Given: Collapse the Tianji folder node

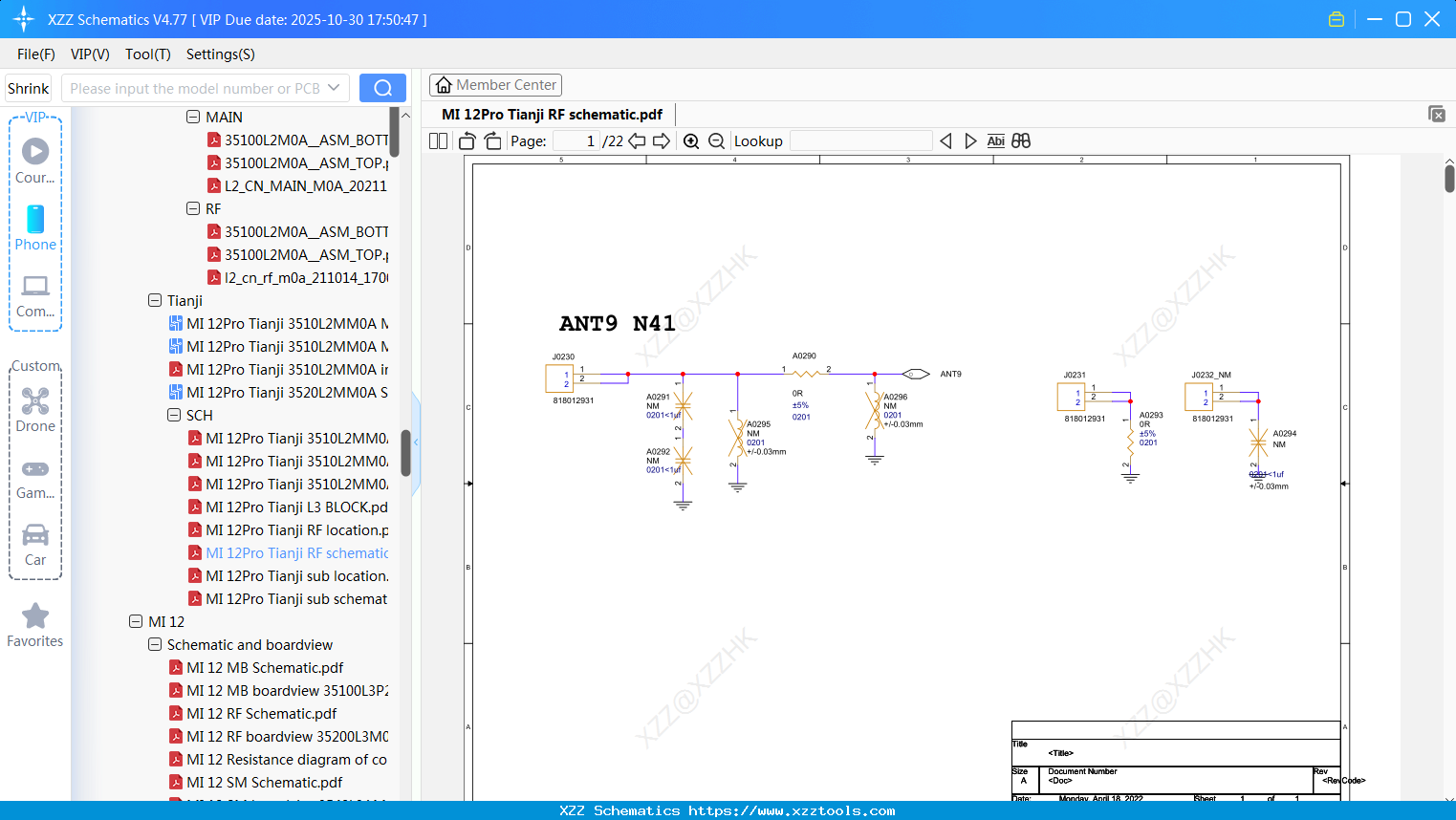Looking at the screenshot, I should pyautogui.click(x=154, y=300).
